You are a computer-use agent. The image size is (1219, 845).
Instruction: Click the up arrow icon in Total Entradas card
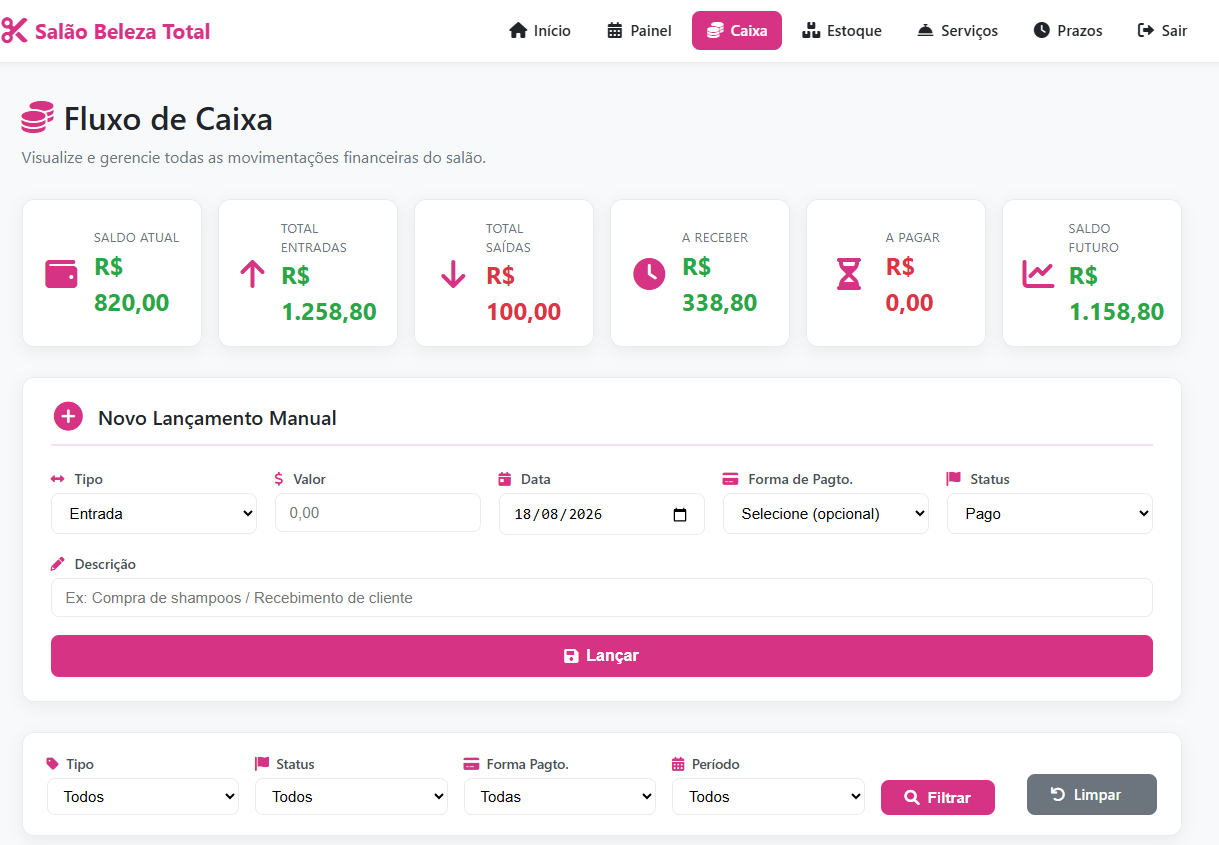[252, 274]
